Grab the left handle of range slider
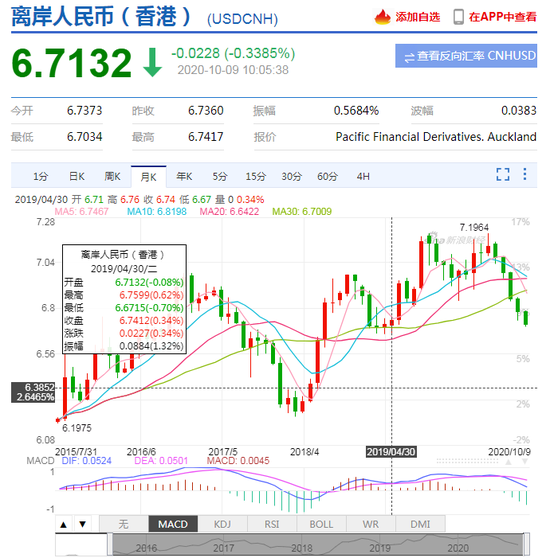Image resolution: width=550 pixels, height=558 pixels. (x=110, y=544)
